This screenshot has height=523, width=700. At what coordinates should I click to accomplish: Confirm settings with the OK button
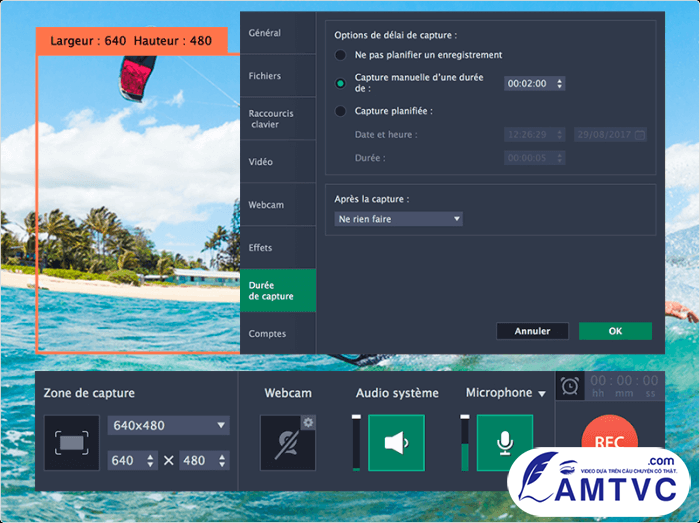pos(615,331)
